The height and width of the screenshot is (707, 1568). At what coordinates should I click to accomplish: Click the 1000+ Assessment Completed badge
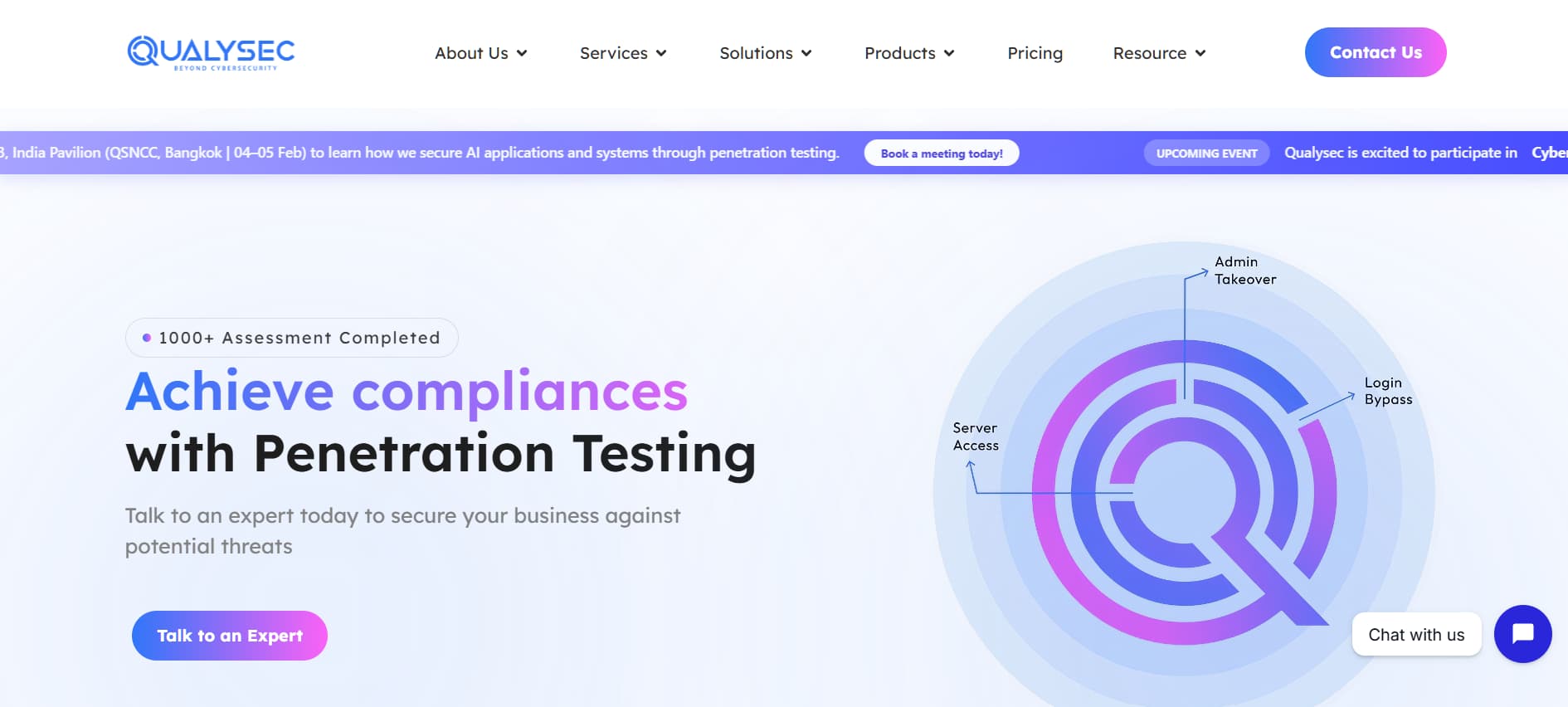[291, 337]
